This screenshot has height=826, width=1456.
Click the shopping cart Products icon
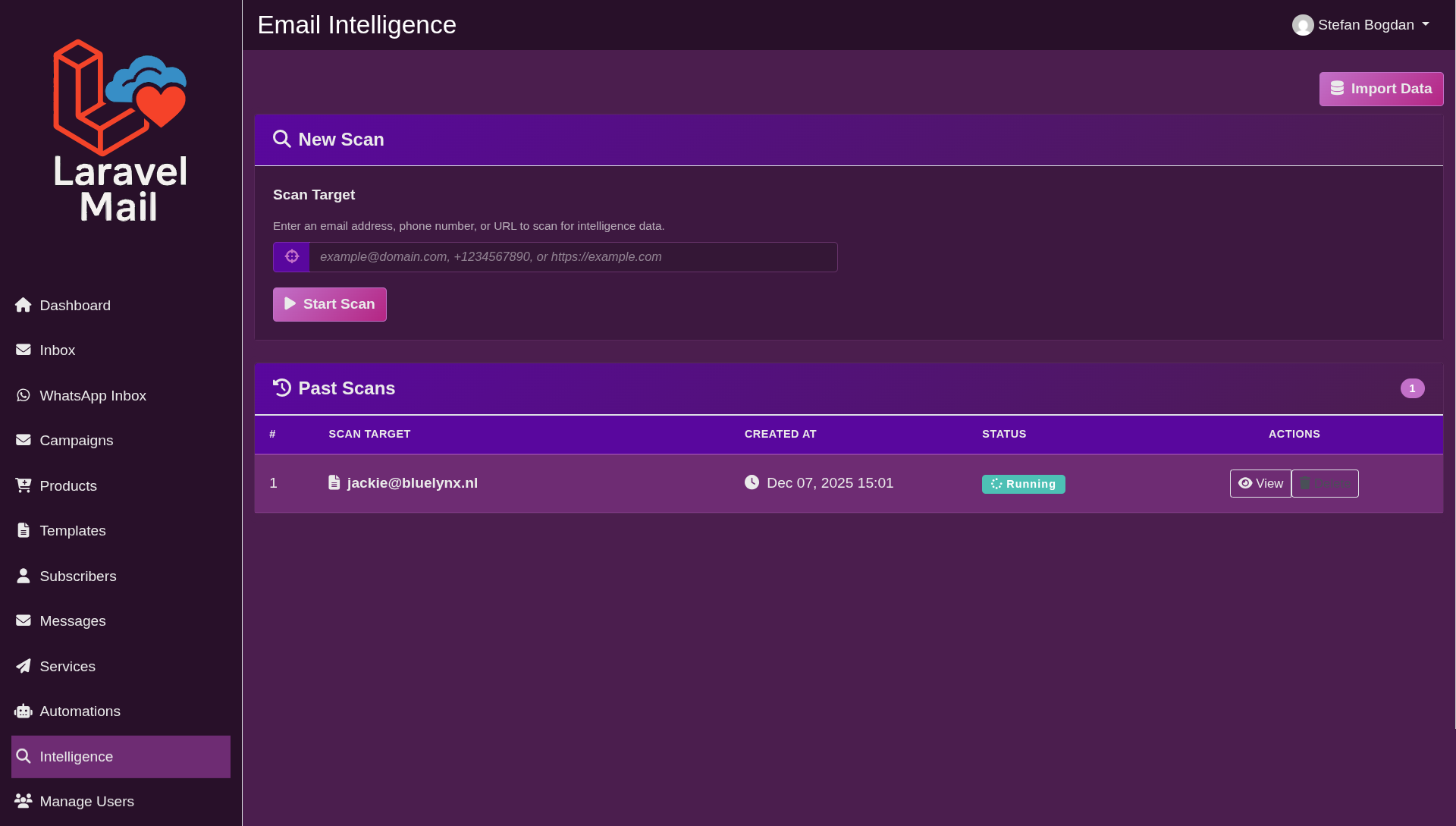pyautogui.click(x=23, y=485)
